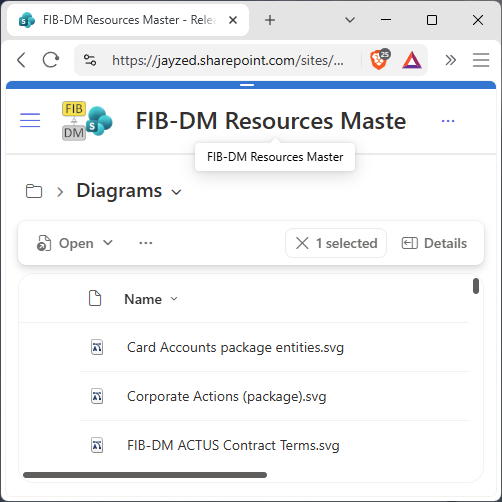
Task: Open the SharePoint hamburger navigation menu
Action: point(30,120)
